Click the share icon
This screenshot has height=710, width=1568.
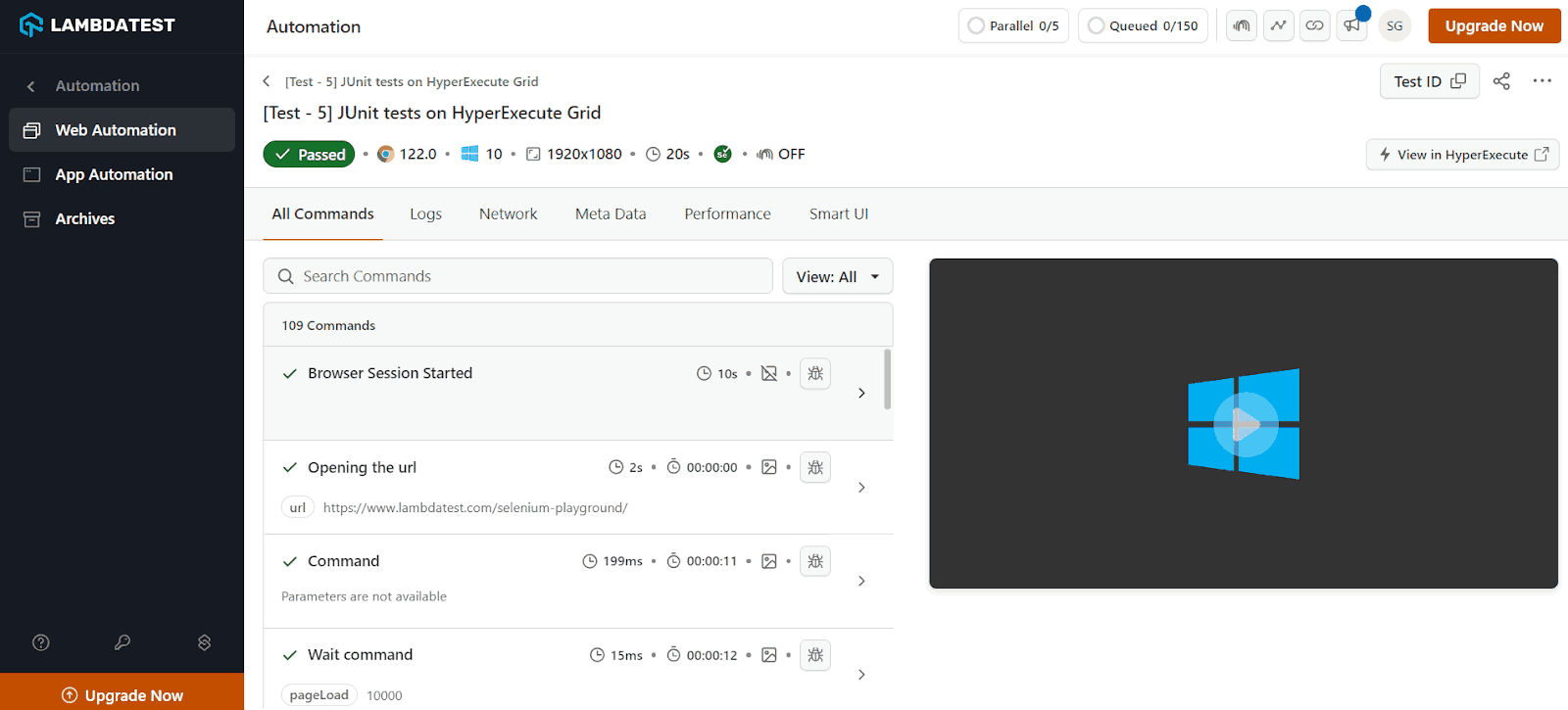(1501, 81)
